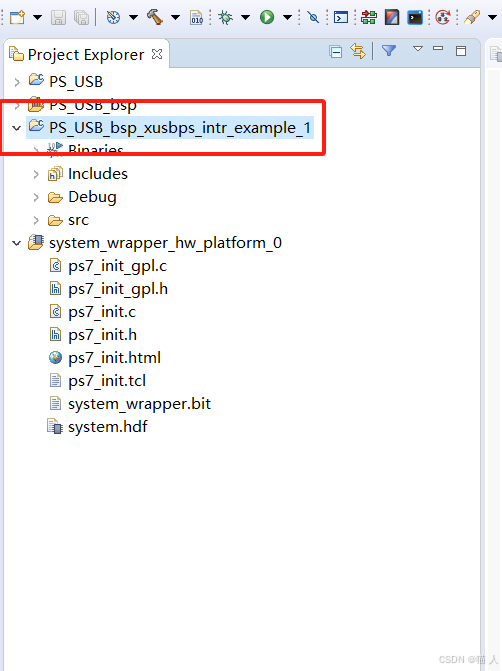Minimize the Project Explorer panel
The height and width of the screenshot is (671, 502).
coord(438,48)
